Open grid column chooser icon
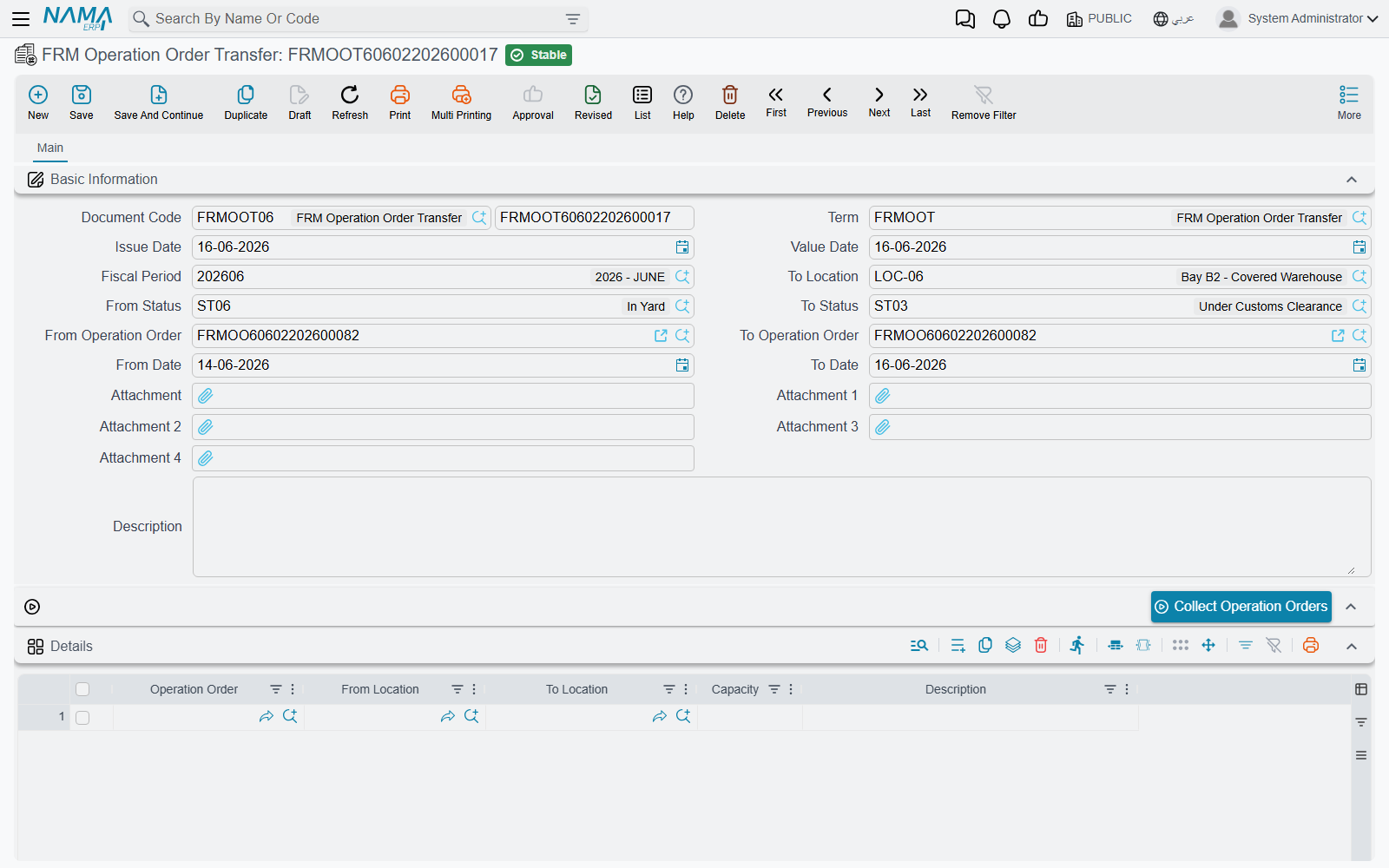The image size is (1389, 868). click(1361, 689)
